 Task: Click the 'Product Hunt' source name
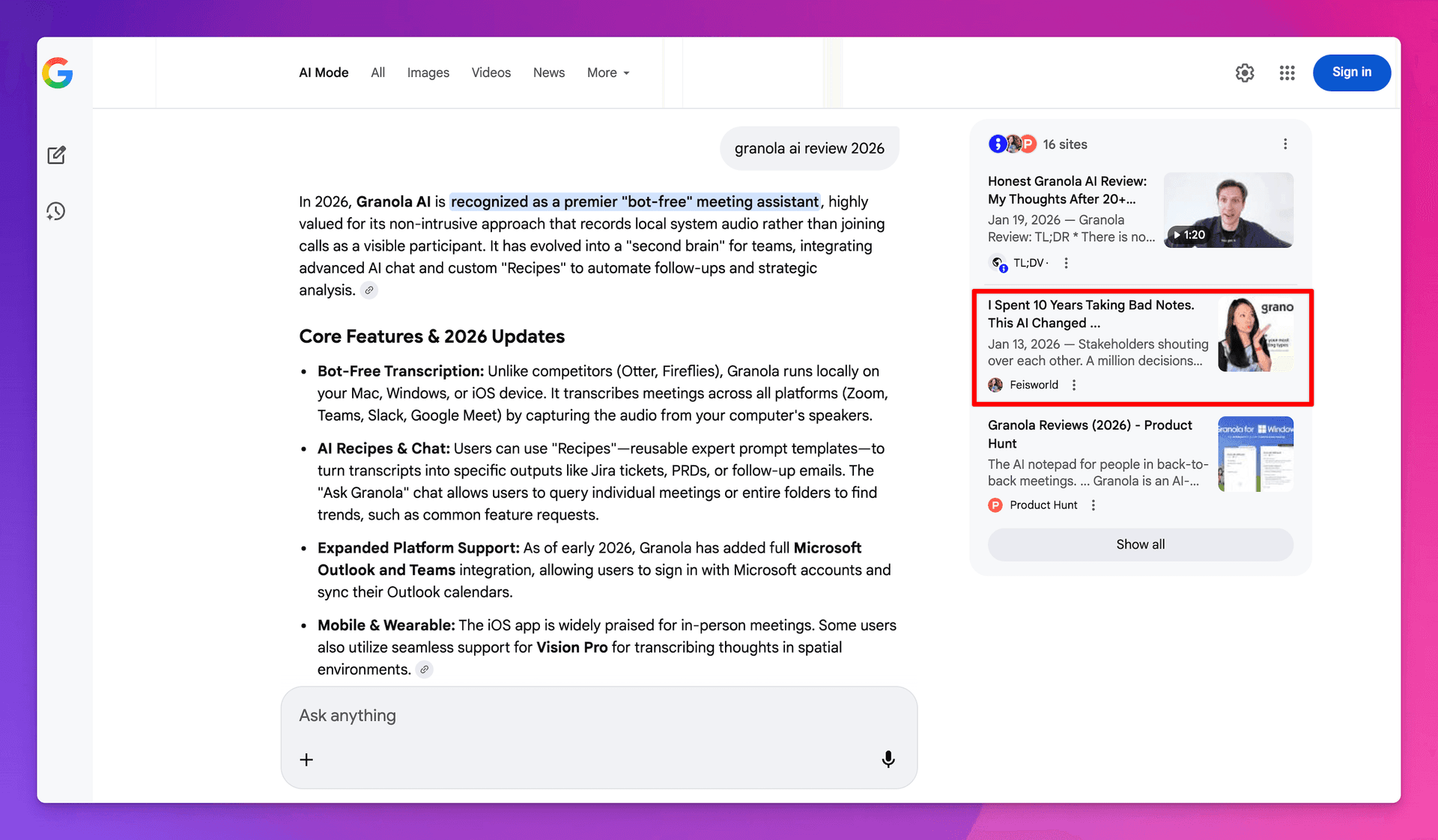tap(1043, 505)
